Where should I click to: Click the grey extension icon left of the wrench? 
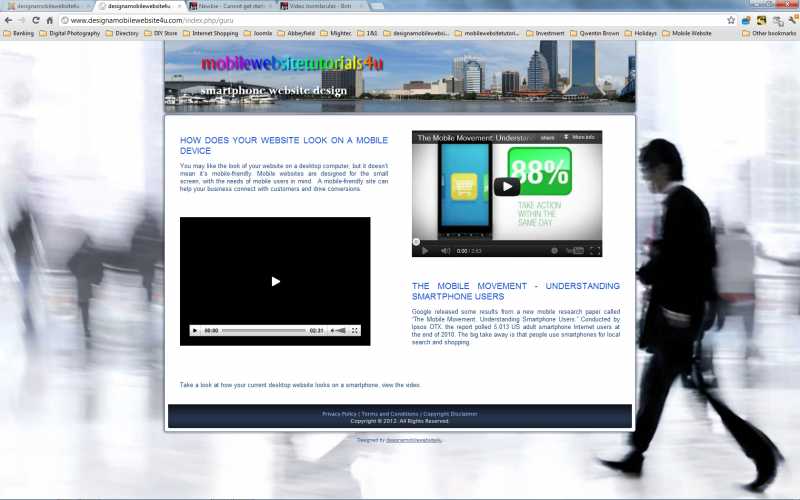[x=778, y=21]
